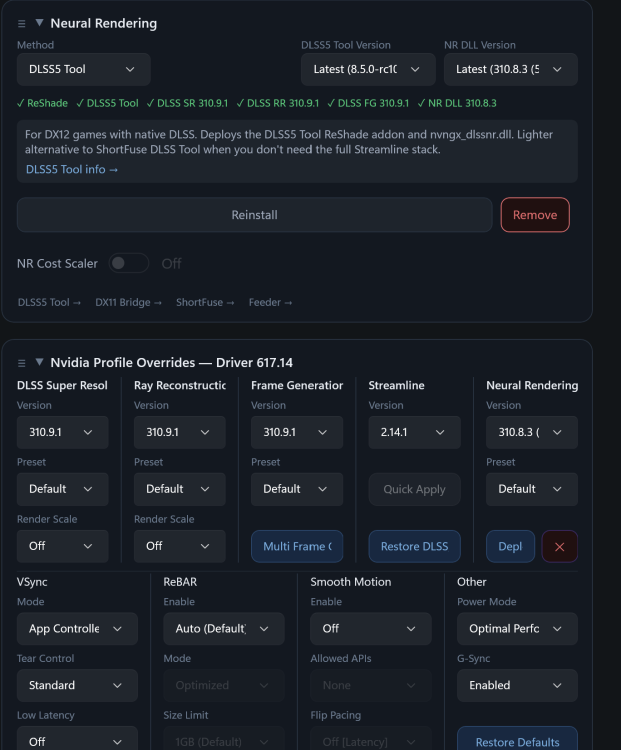
Task: Open the ShortFuse link
Action: pyautogui.click(x=205, y=302)
